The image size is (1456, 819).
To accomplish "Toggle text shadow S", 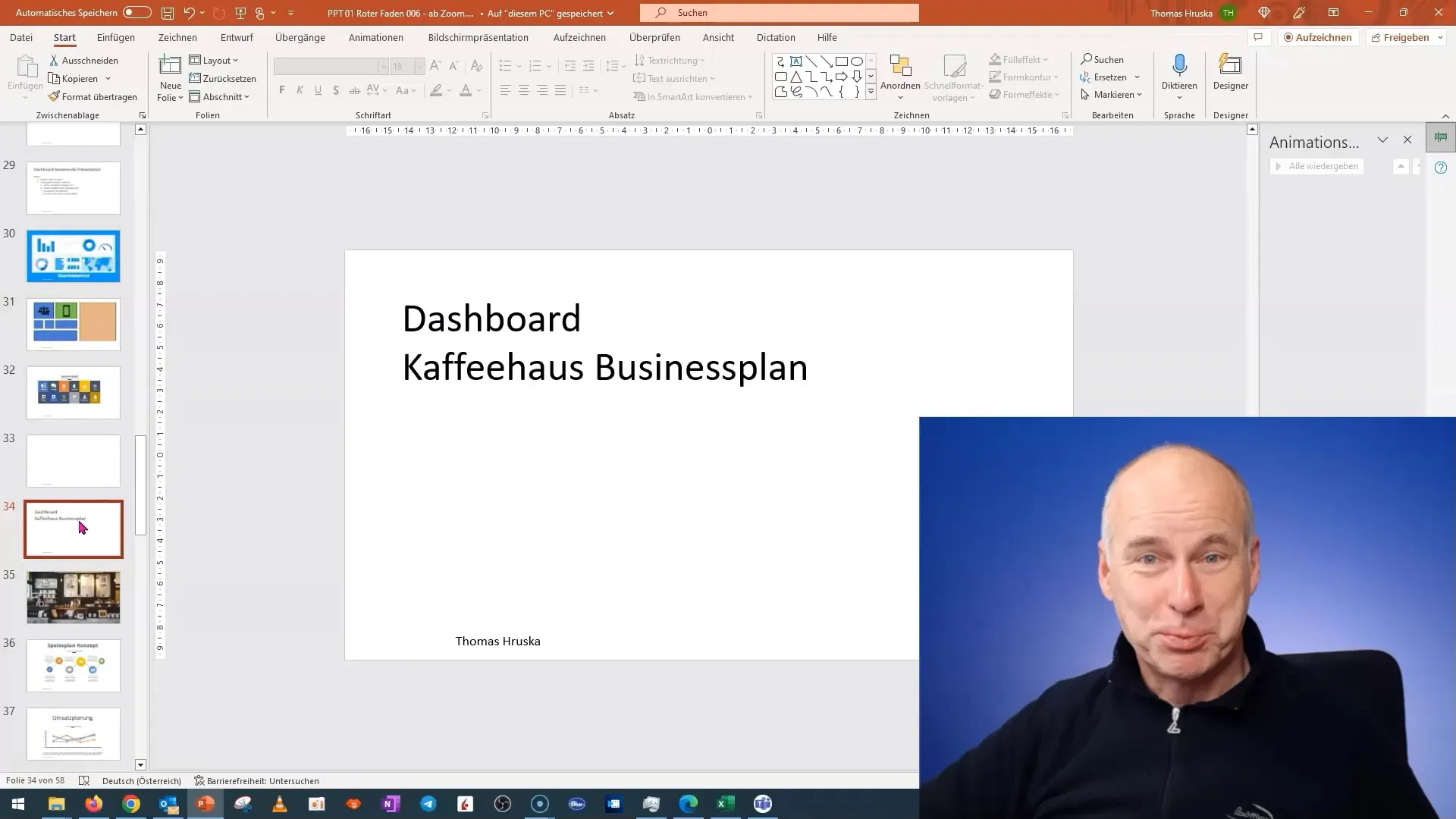I will click(336, 90).
